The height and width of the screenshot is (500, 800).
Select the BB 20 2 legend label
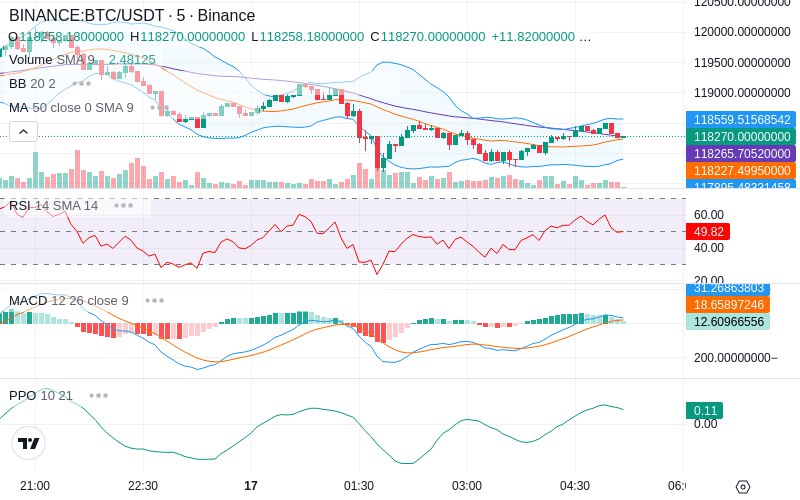32,84
